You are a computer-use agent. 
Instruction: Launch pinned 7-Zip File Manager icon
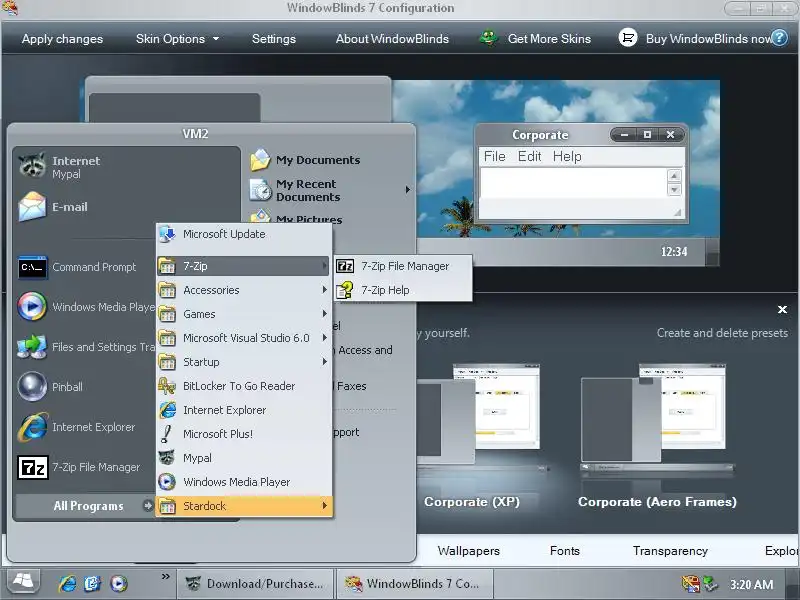[33, 467]
